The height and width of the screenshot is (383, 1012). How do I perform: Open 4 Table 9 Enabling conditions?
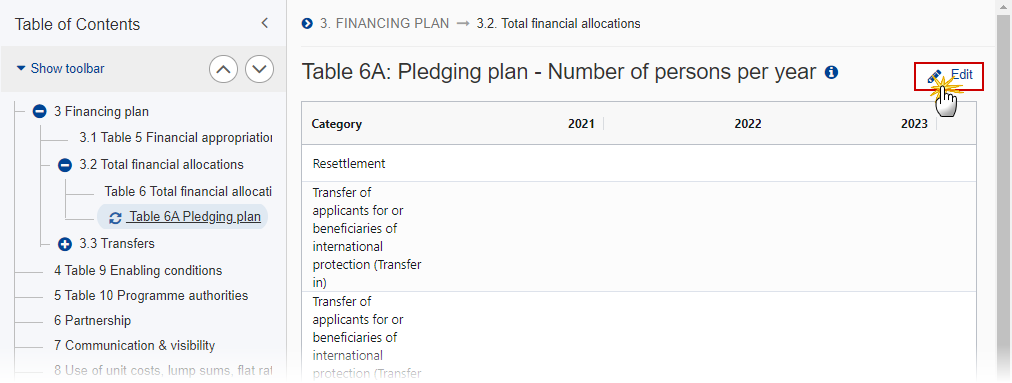[x=138, y=271]
